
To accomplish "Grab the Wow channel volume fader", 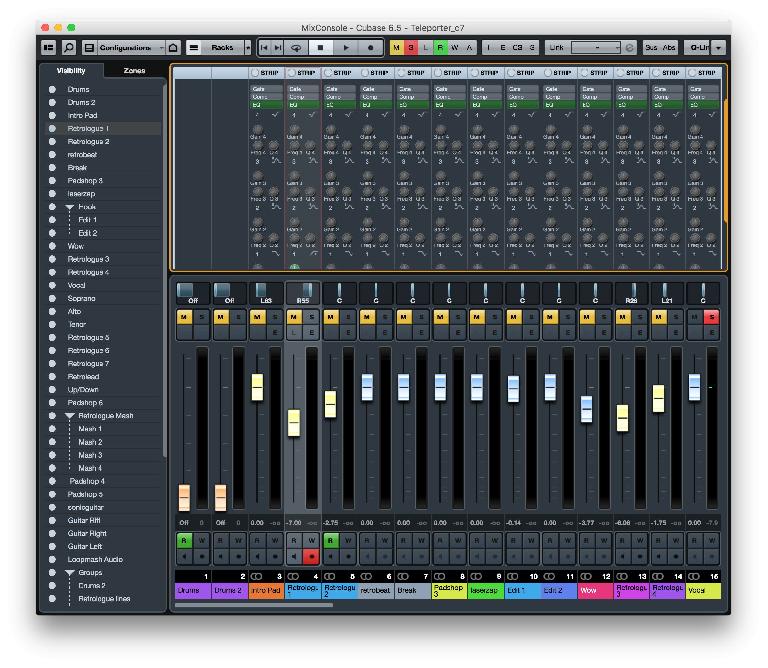I will point(586,409).
